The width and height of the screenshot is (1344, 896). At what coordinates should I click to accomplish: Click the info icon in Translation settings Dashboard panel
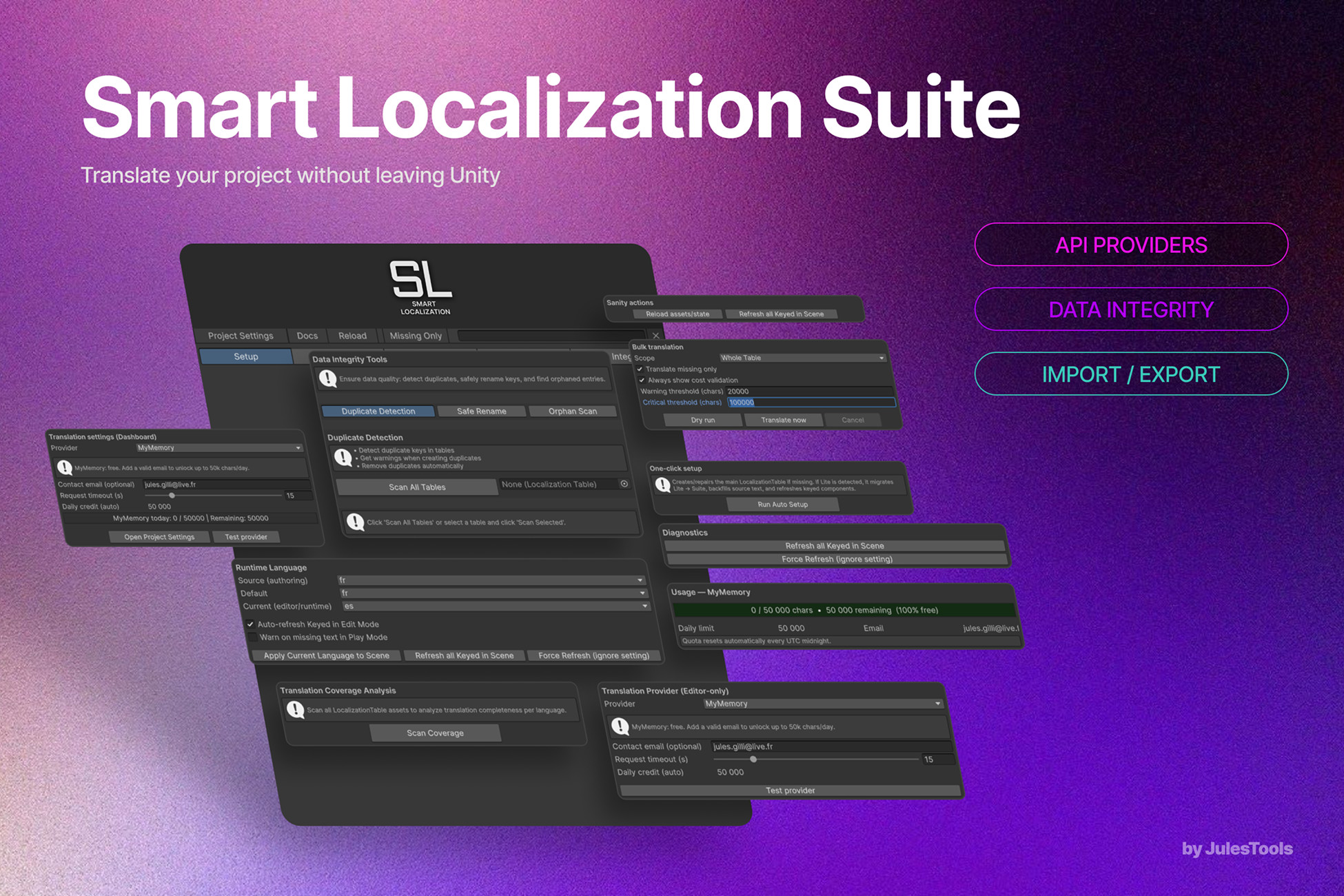65,467
